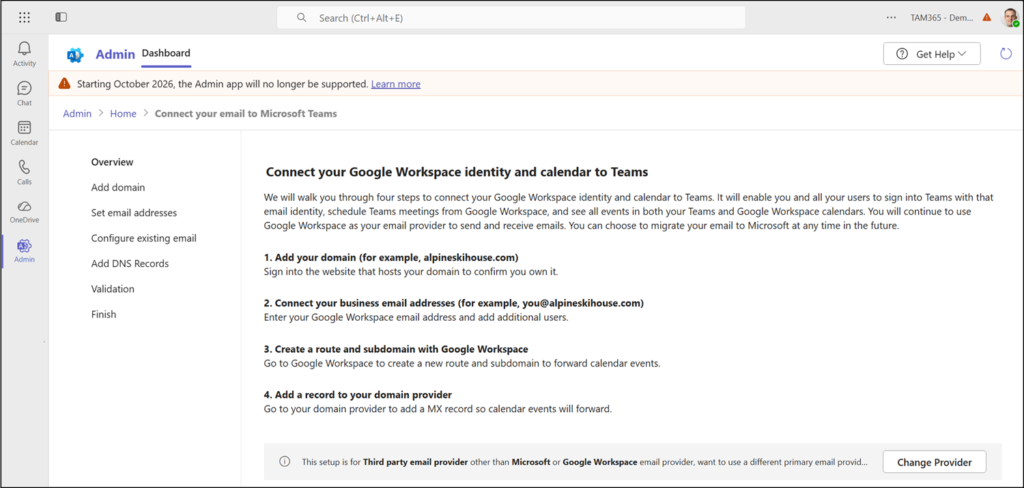Expand the Get Help dropdown
The image size is (1024, 488).
click(x=931, y=54)
